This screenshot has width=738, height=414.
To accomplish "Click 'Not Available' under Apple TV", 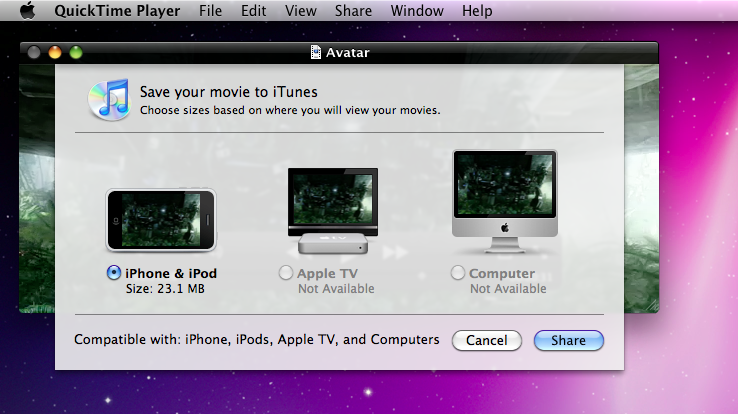I will click(336, 289).
